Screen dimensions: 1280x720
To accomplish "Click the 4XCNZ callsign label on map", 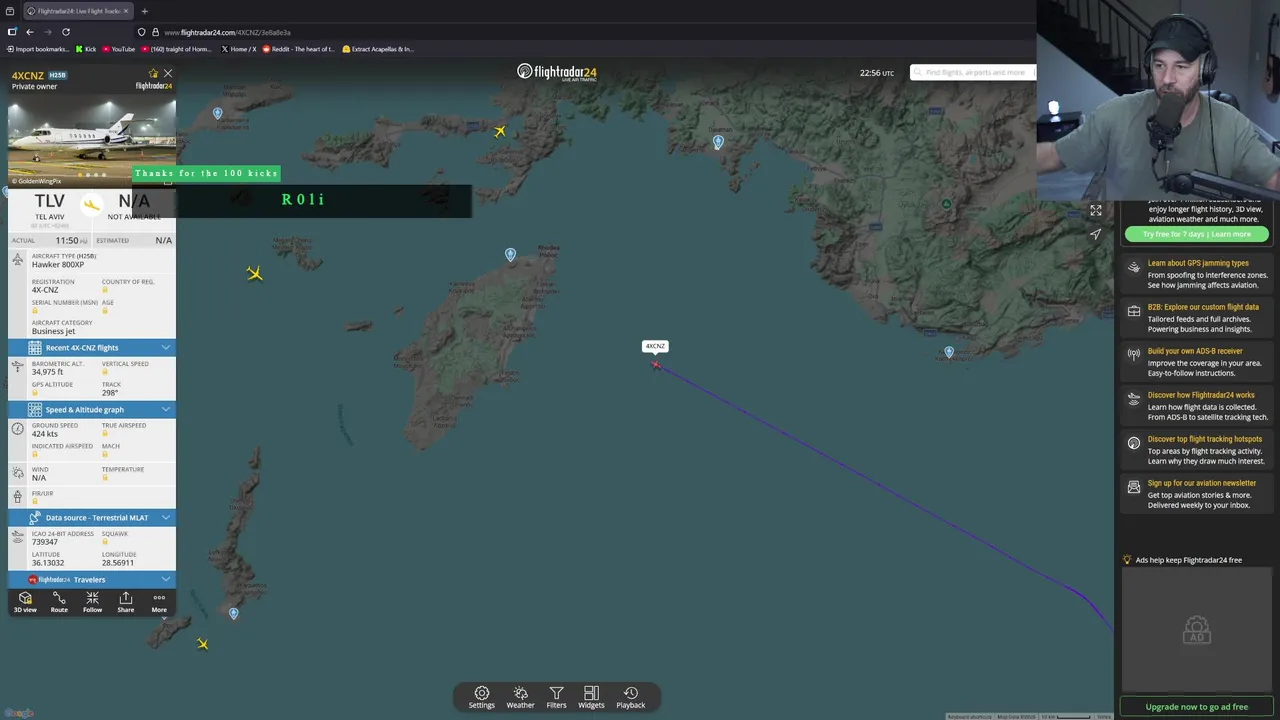I will (655, 346).
